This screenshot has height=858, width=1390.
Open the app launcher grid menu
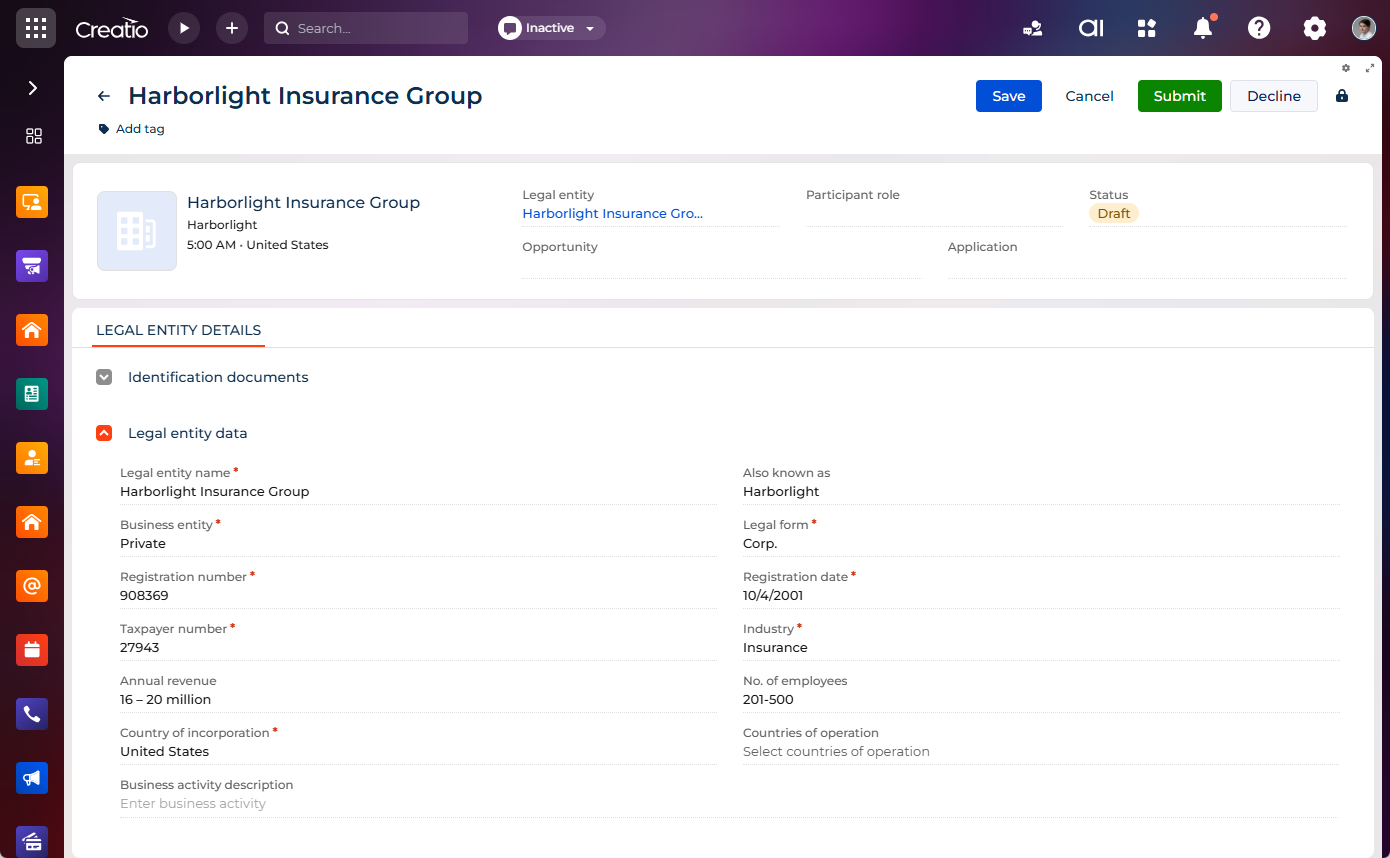(36, 28)
